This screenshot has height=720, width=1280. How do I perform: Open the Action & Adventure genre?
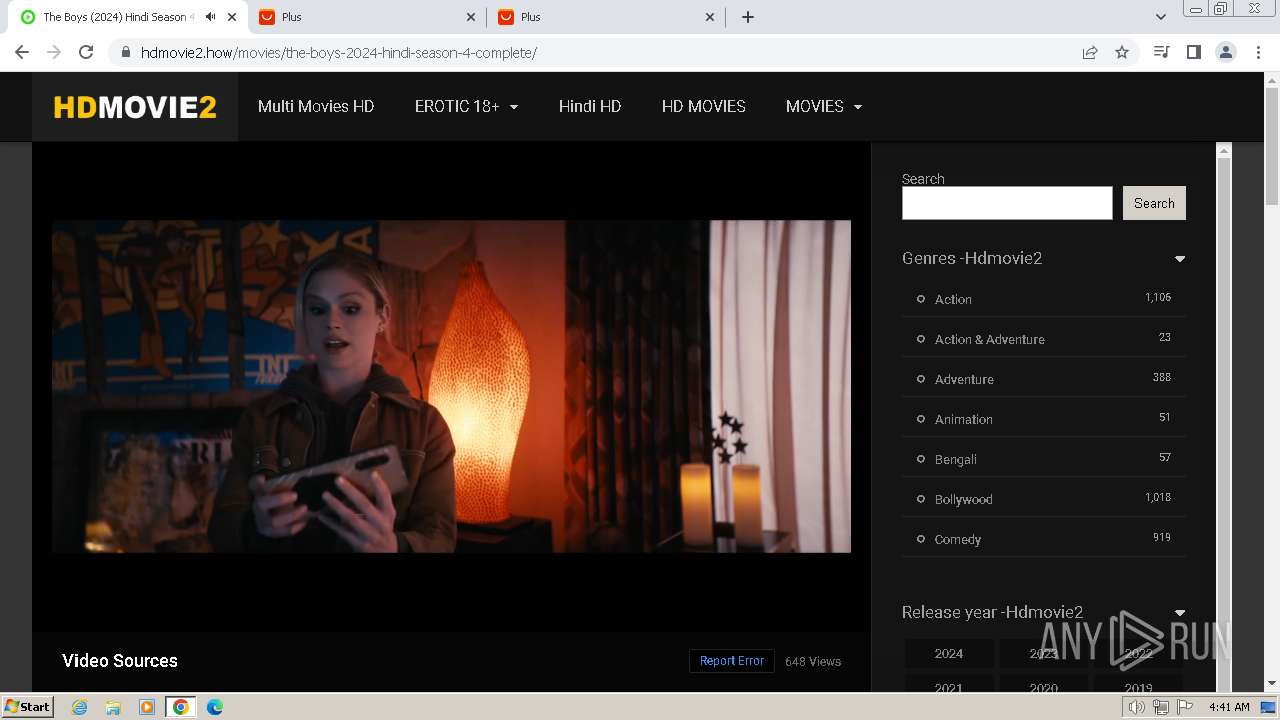990,339
